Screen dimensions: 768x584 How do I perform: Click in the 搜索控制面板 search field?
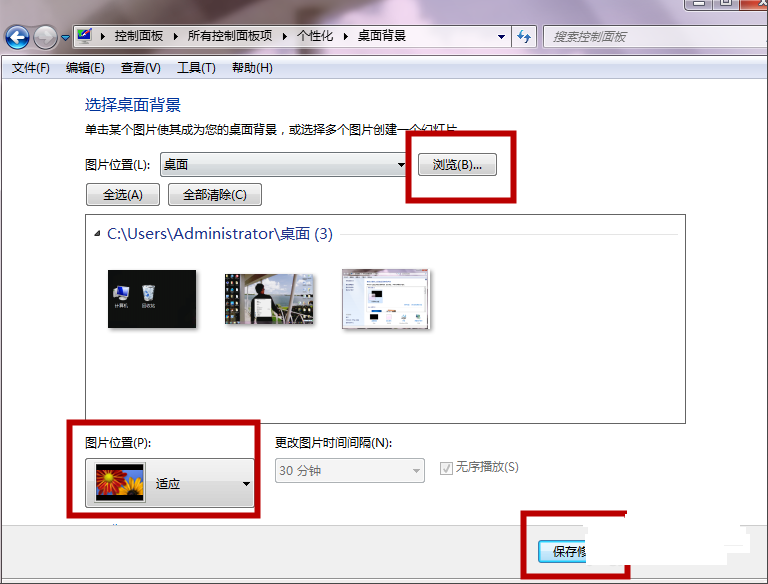pos(640,37)
